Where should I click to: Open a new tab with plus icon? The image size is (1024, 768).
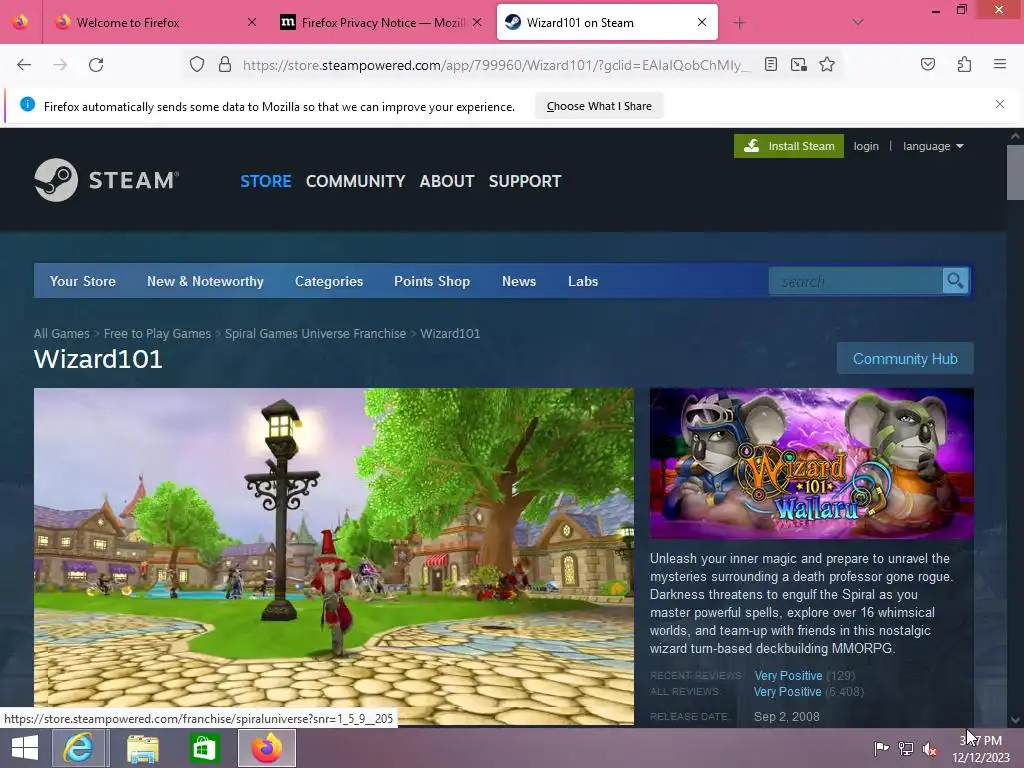point(739,23)
